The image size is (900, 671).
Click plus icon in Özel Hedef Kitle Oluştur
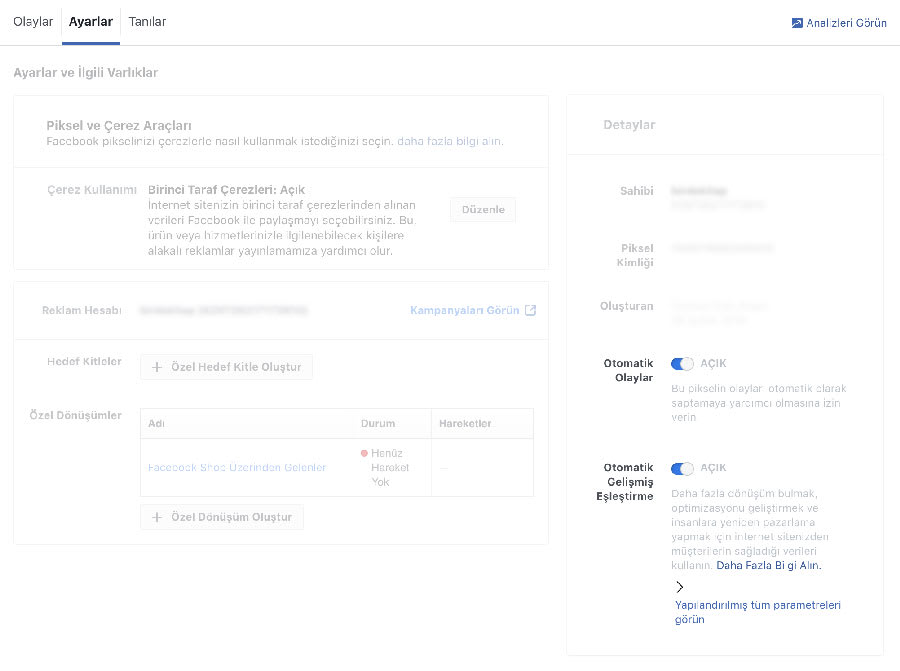[157, 367]
